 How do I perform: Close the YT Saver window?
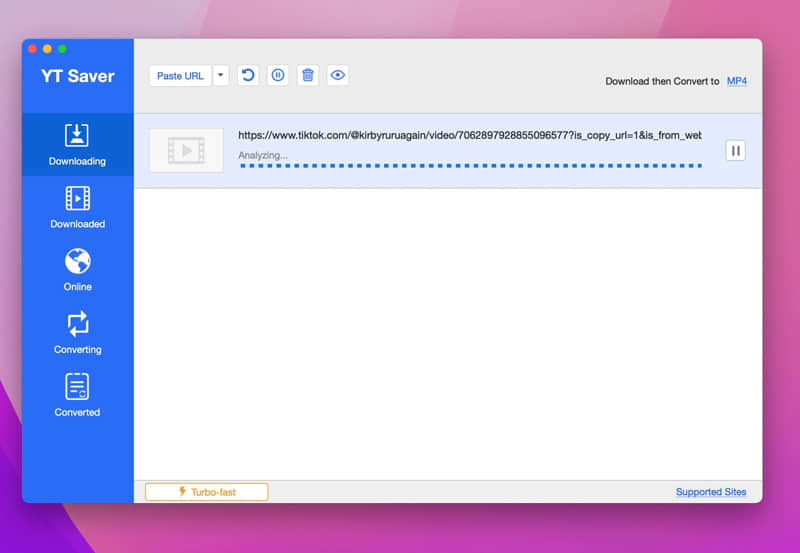tap(32, 48)
